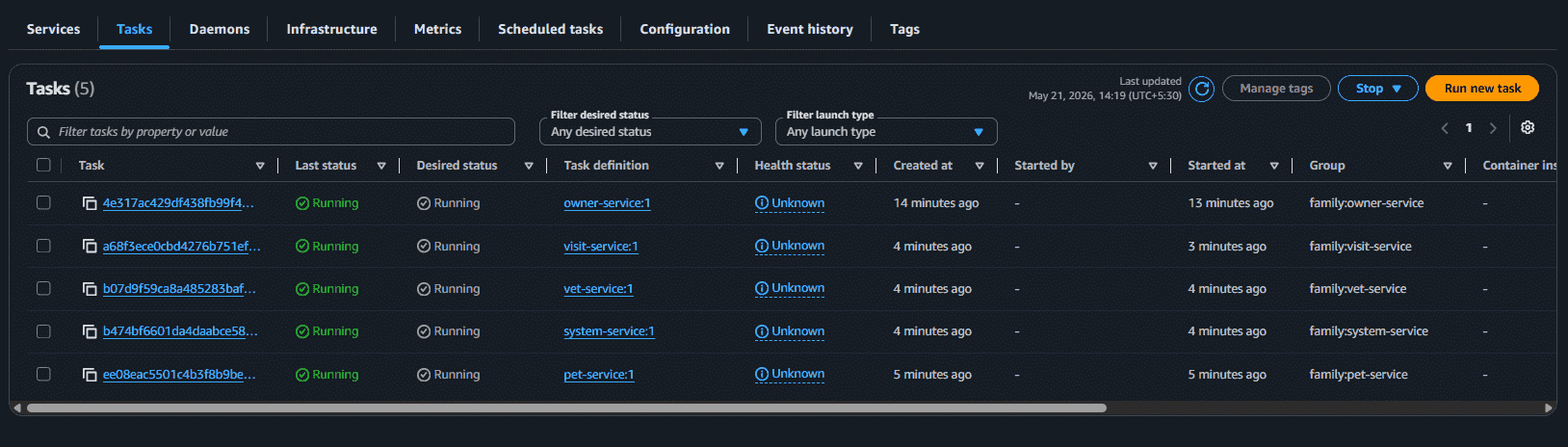This screenshot has width=1568, height=447.
Task: Check the system-service task row
Action: [x=43, y=331]
